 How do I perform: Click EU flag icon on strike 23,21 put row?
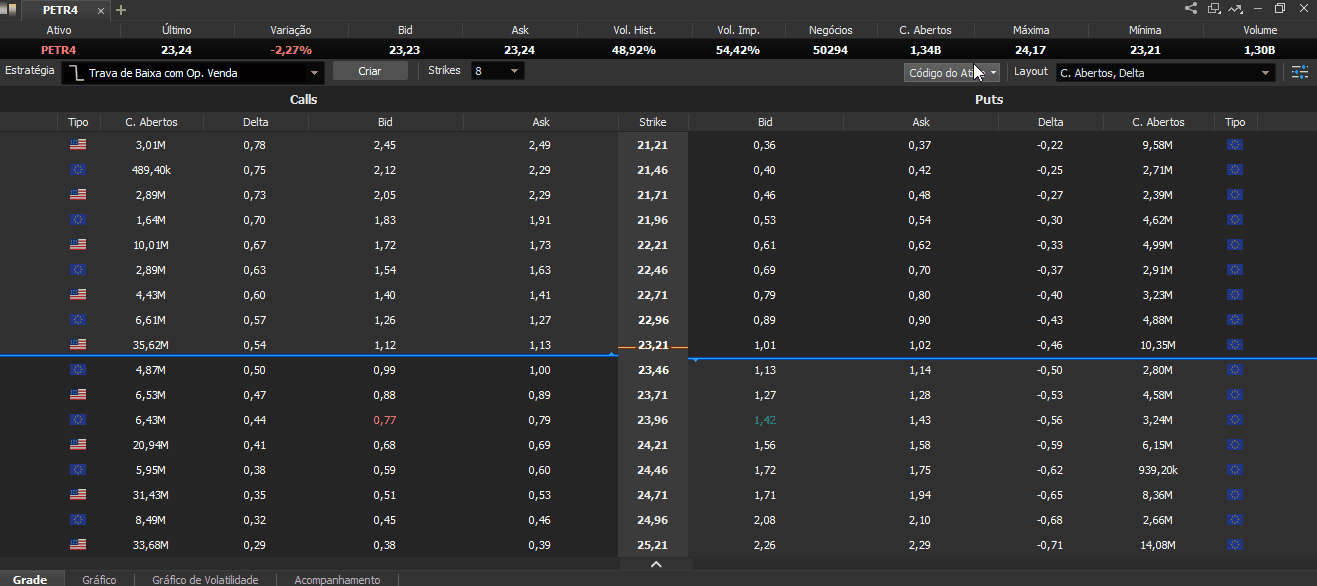pyautogui.click(x=1235, y=345)
